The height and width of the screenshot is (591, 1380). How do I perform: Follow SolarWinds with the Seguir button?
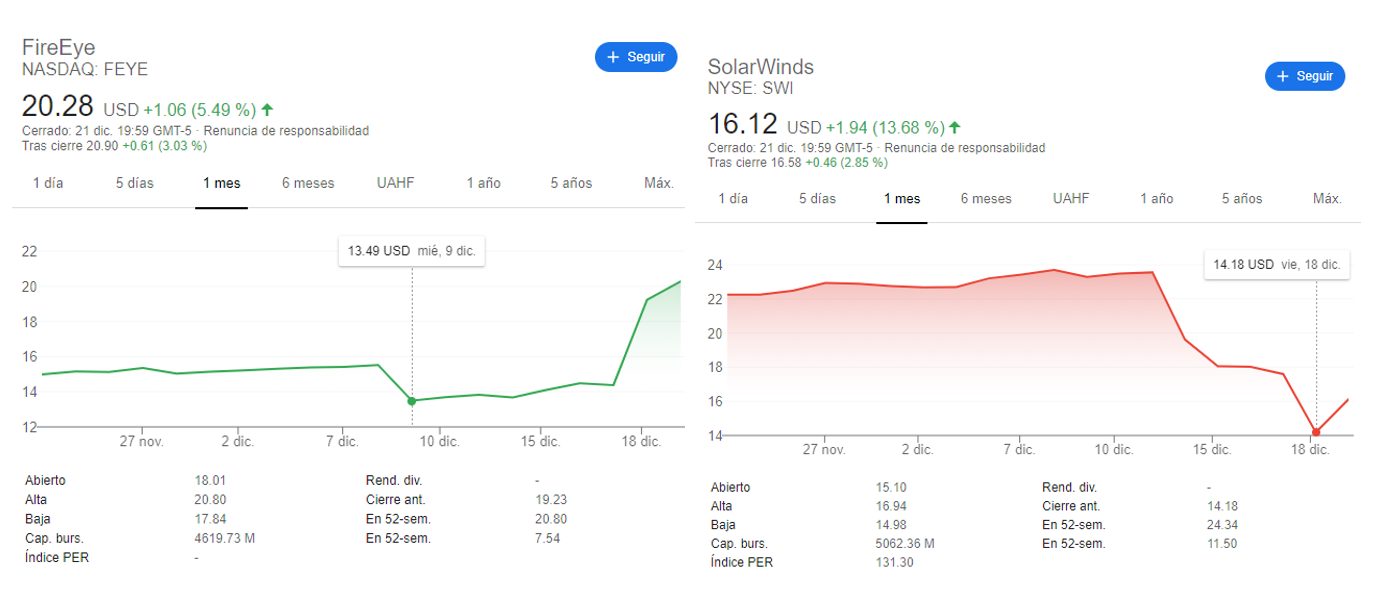point(1305,76)
